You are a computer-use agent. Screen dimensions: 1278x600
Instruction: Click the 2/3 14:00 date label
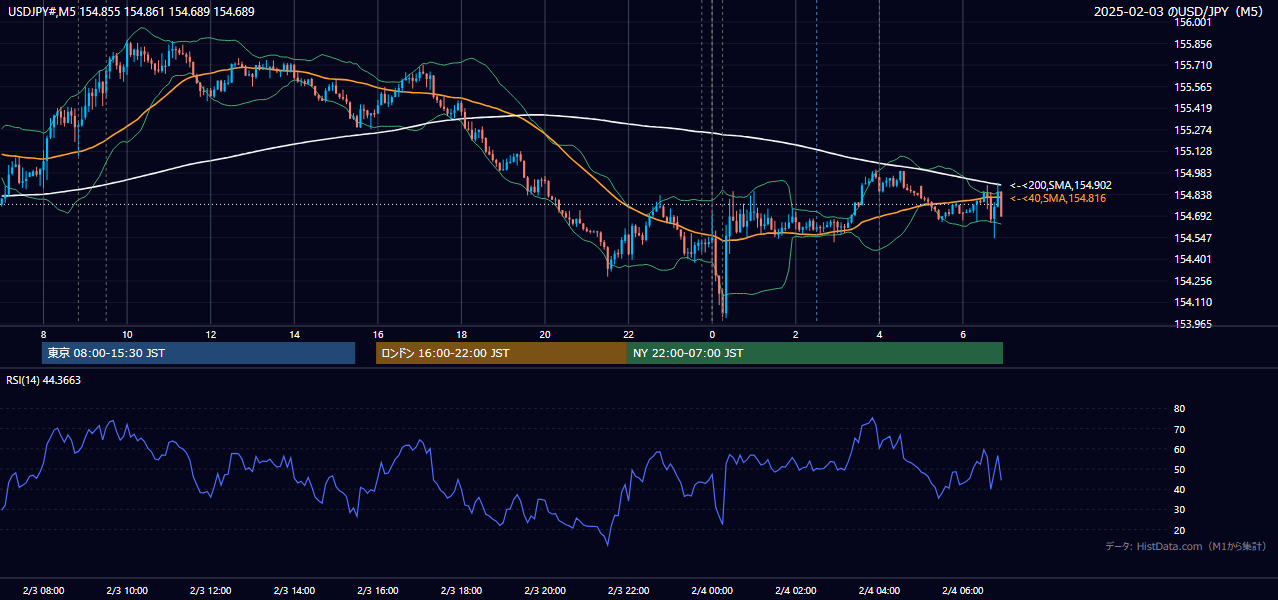coord(294,590)
